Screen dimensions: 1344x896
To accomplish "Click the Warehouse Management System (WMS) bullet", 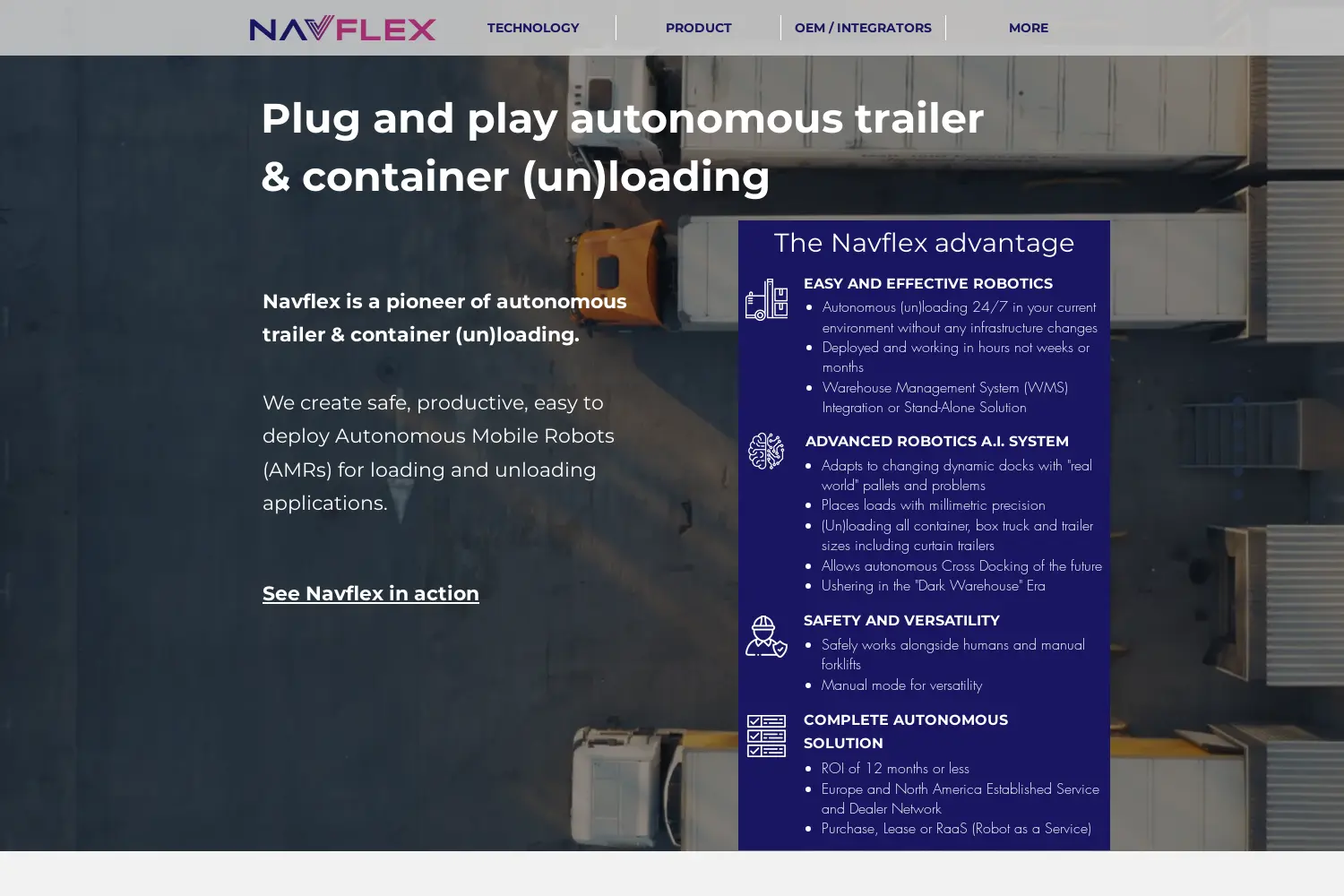I will tap(945, 397).
